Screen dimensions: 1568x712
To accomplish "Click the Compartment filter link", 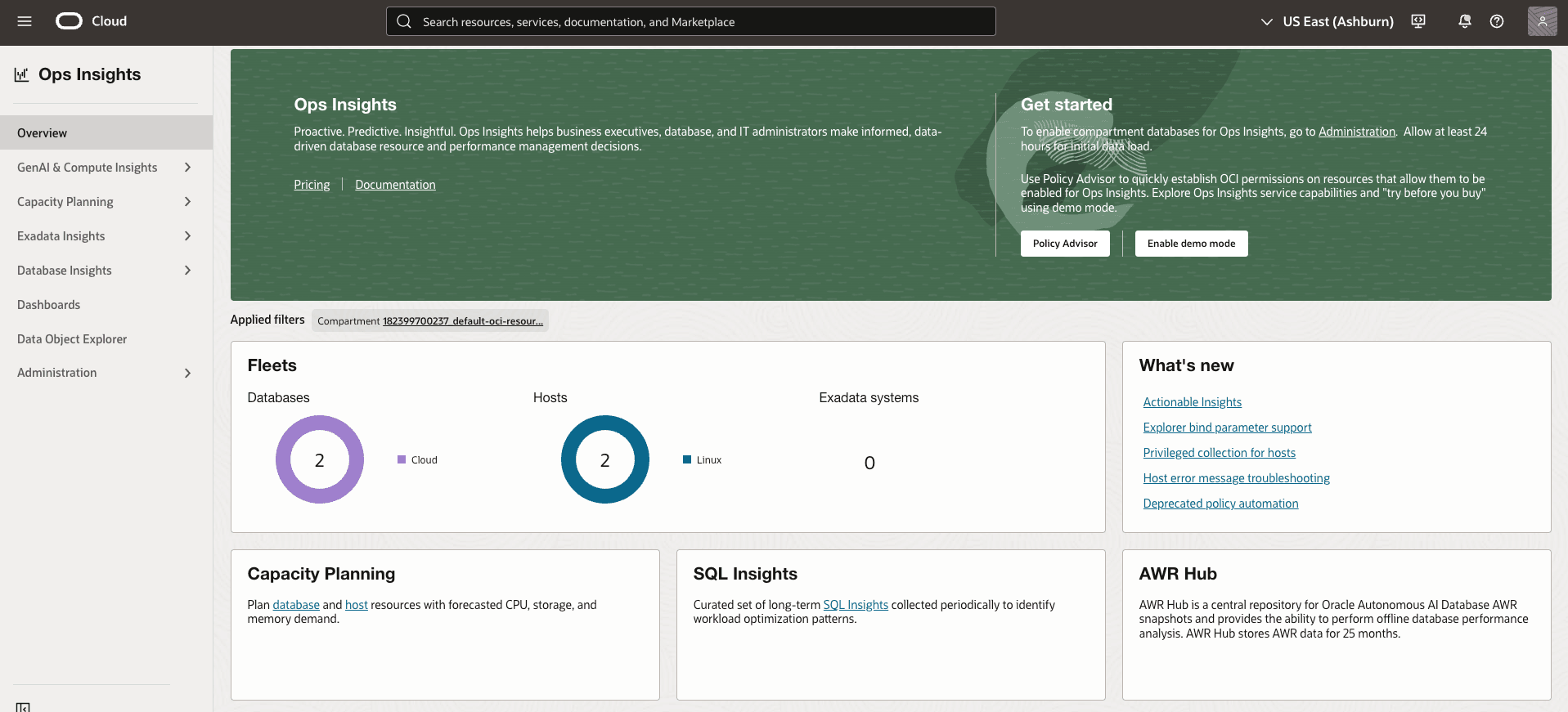I will [x=463, y=321].
